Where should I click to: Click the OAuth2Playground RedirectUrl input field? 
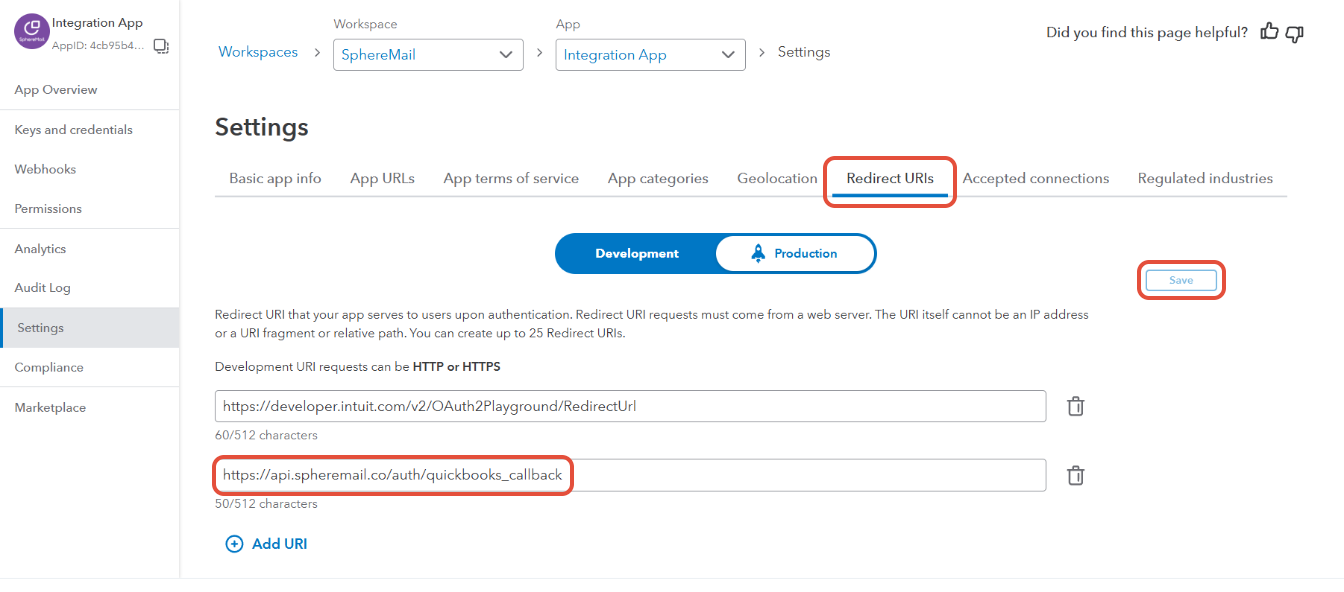pos(631,406)
